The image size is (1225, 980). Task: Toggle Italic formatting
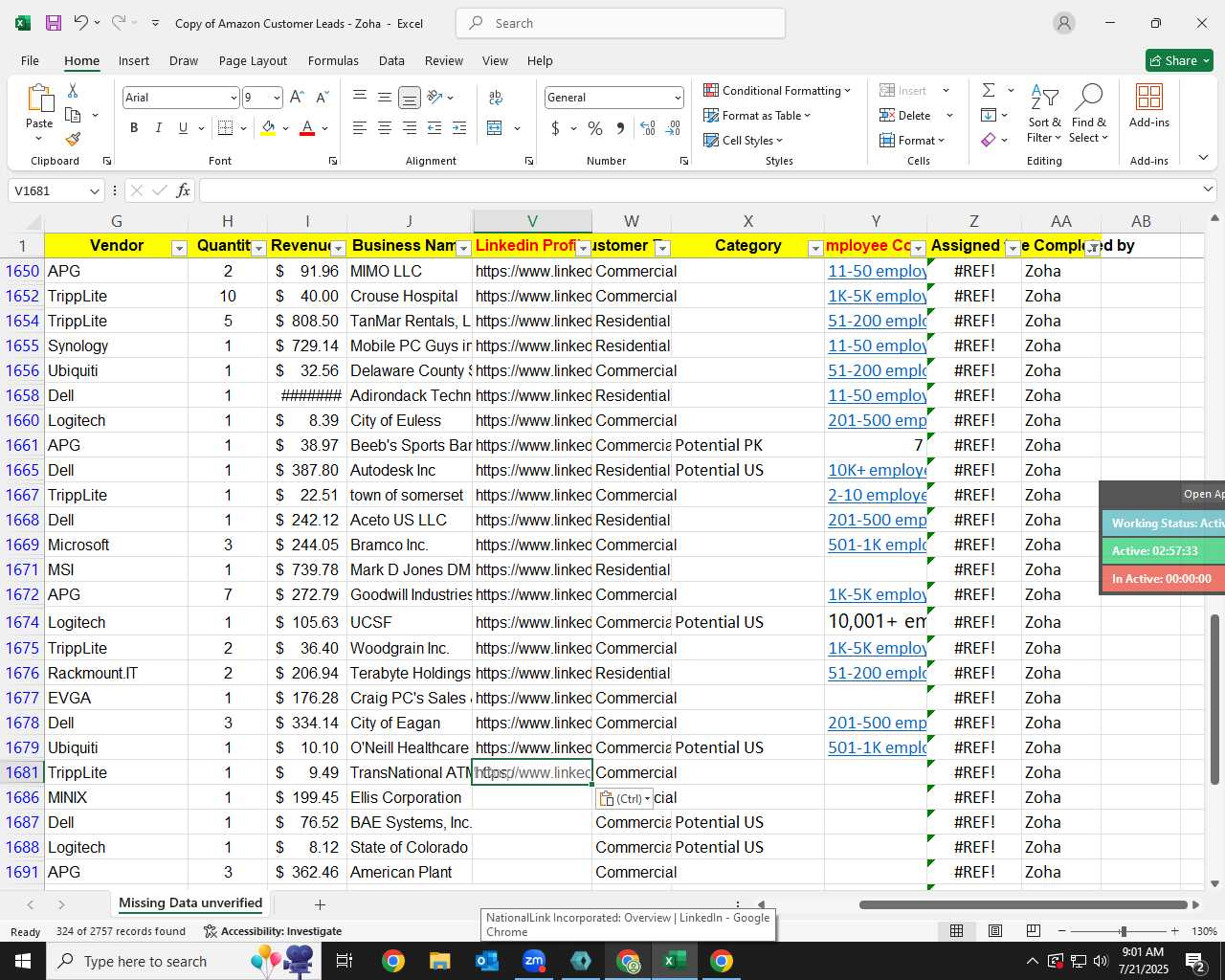(159, 128)
